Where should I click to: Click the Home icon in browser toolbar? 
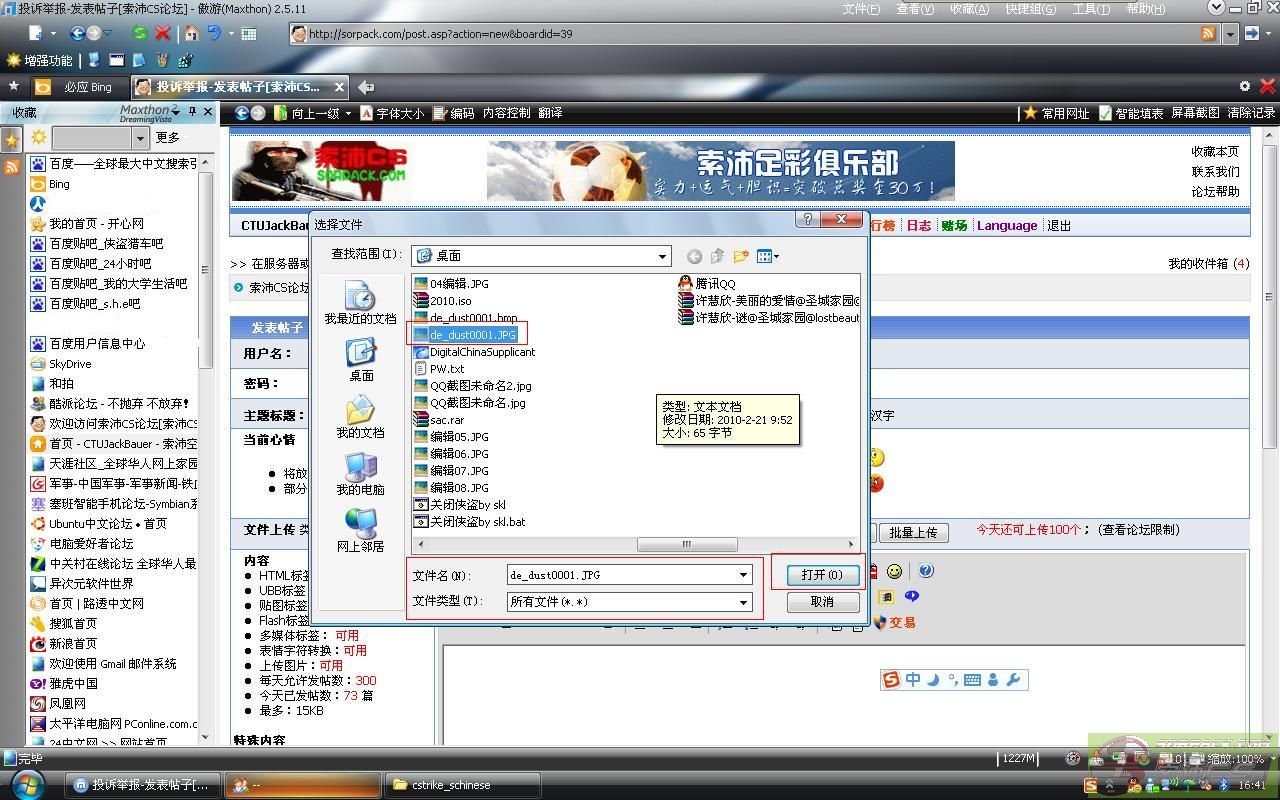[x=191, y=33]
